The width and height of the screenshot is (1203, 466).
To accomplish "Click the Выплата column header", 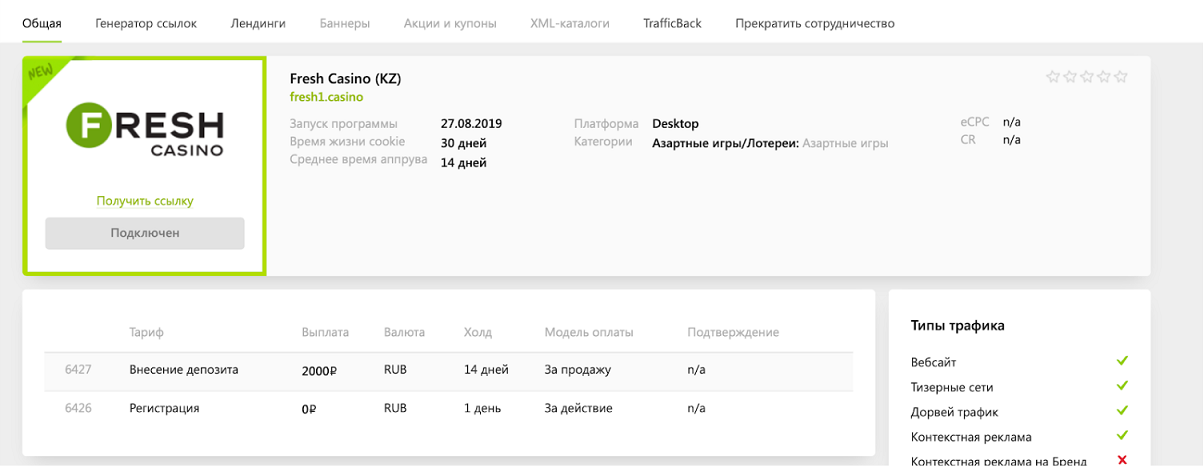I will coord(325,332).
